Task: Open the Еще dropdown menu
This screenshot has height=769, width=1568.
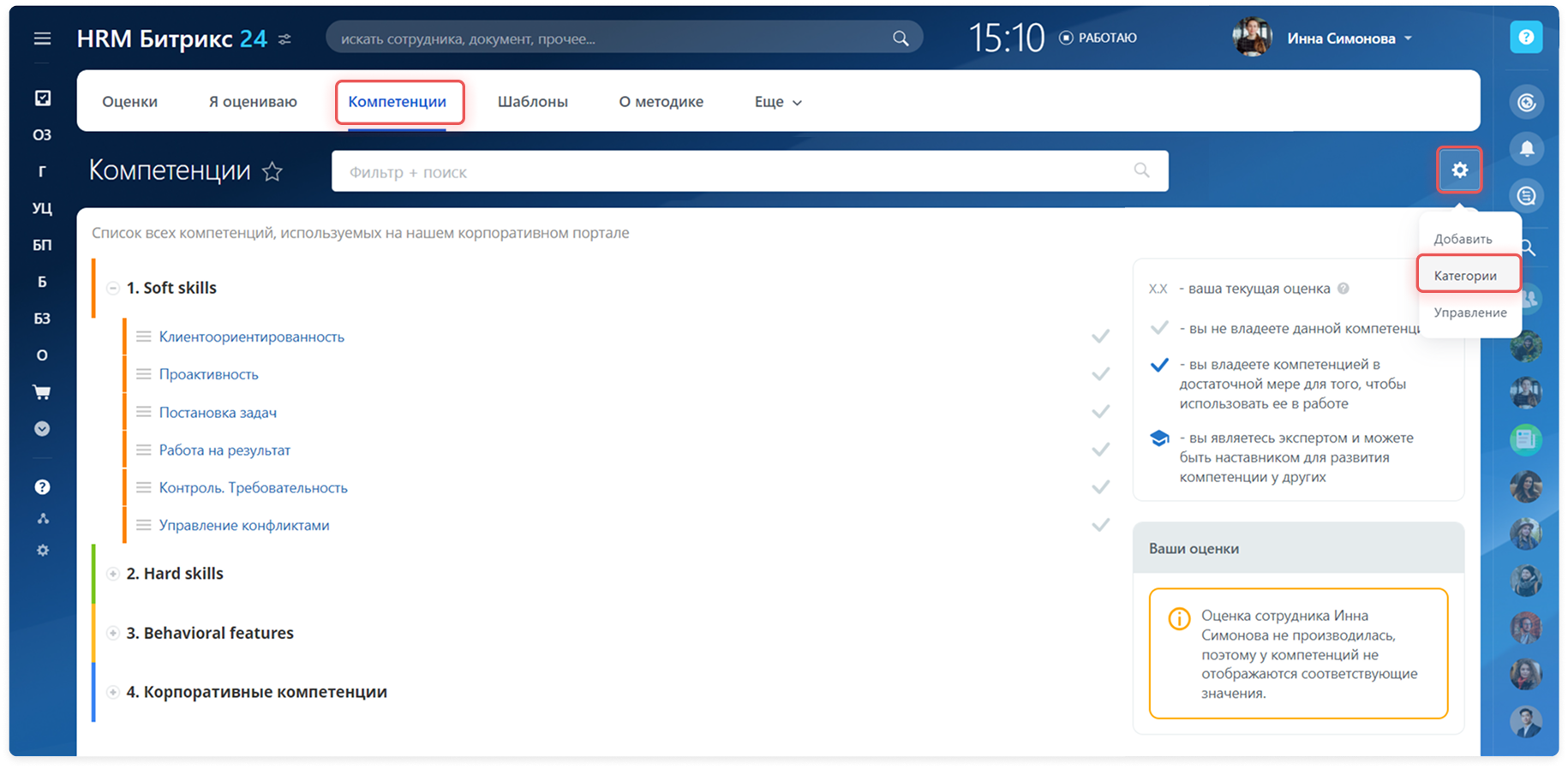Action: click(777, 102)
